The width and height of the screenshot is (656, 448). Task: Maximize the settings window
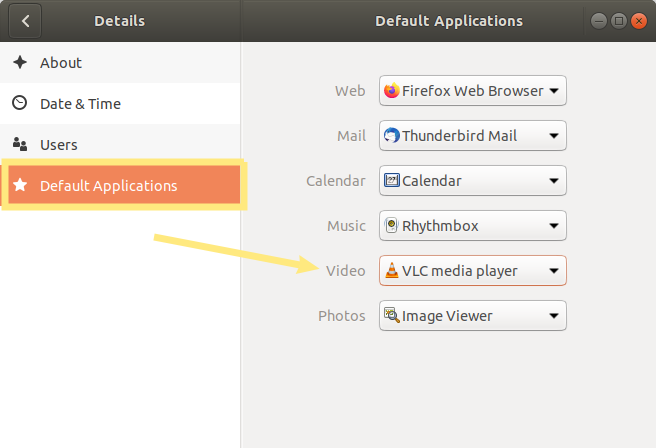(619, 21)
